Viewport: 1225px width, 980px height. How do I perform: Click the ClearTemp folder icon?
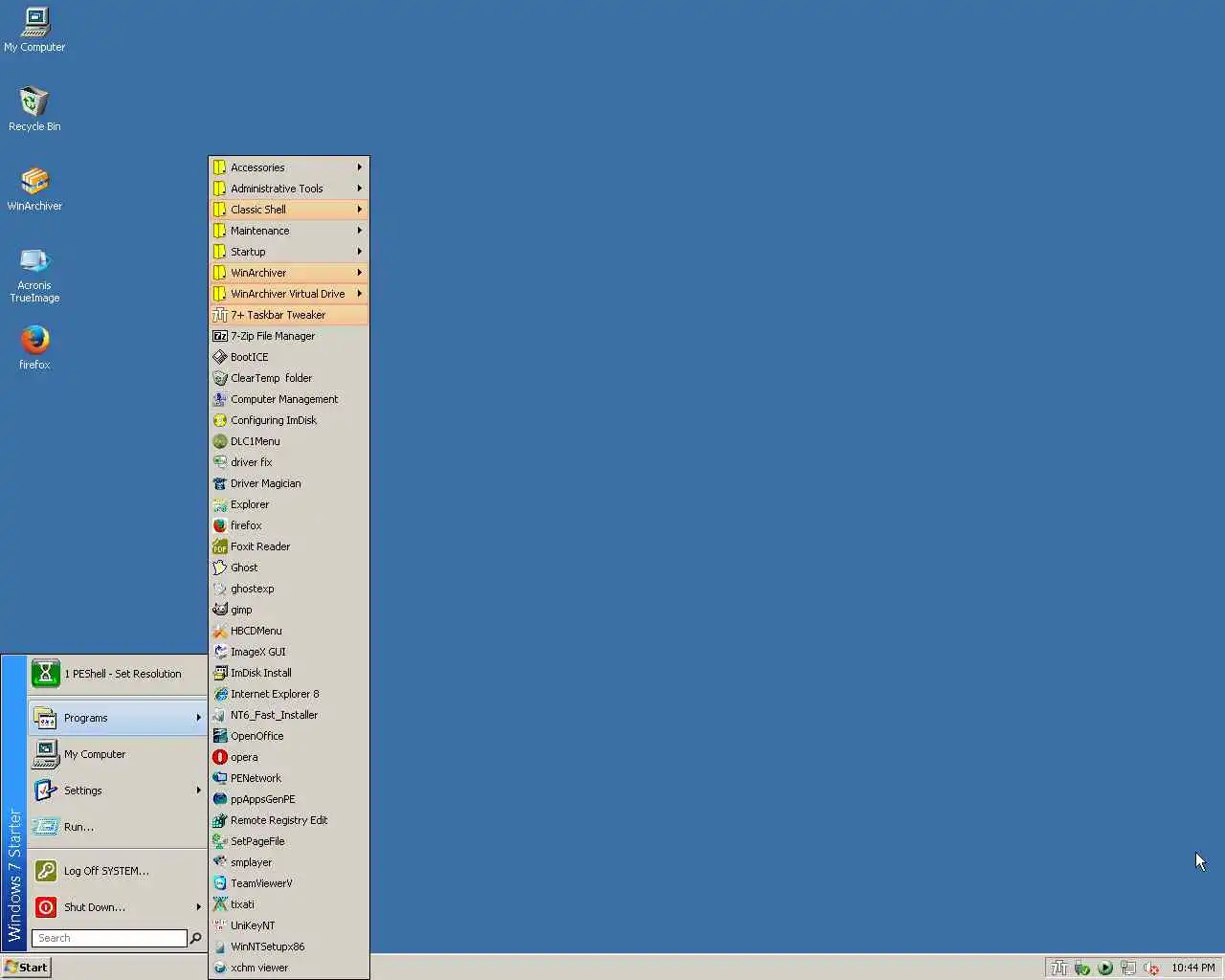pos(220,378)
